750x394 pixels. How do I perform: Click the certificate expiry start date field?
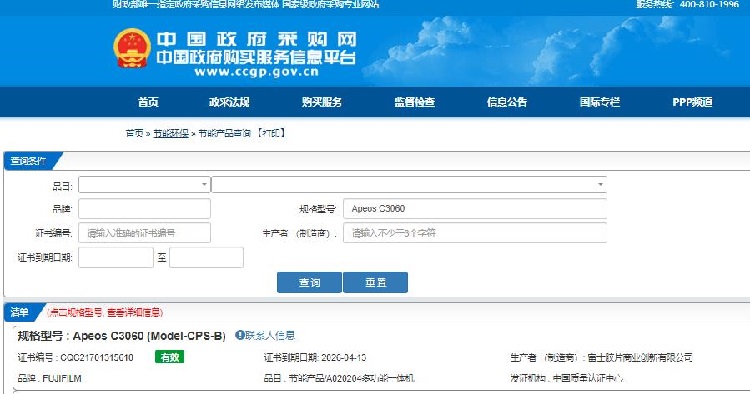[x=116, y=257]
